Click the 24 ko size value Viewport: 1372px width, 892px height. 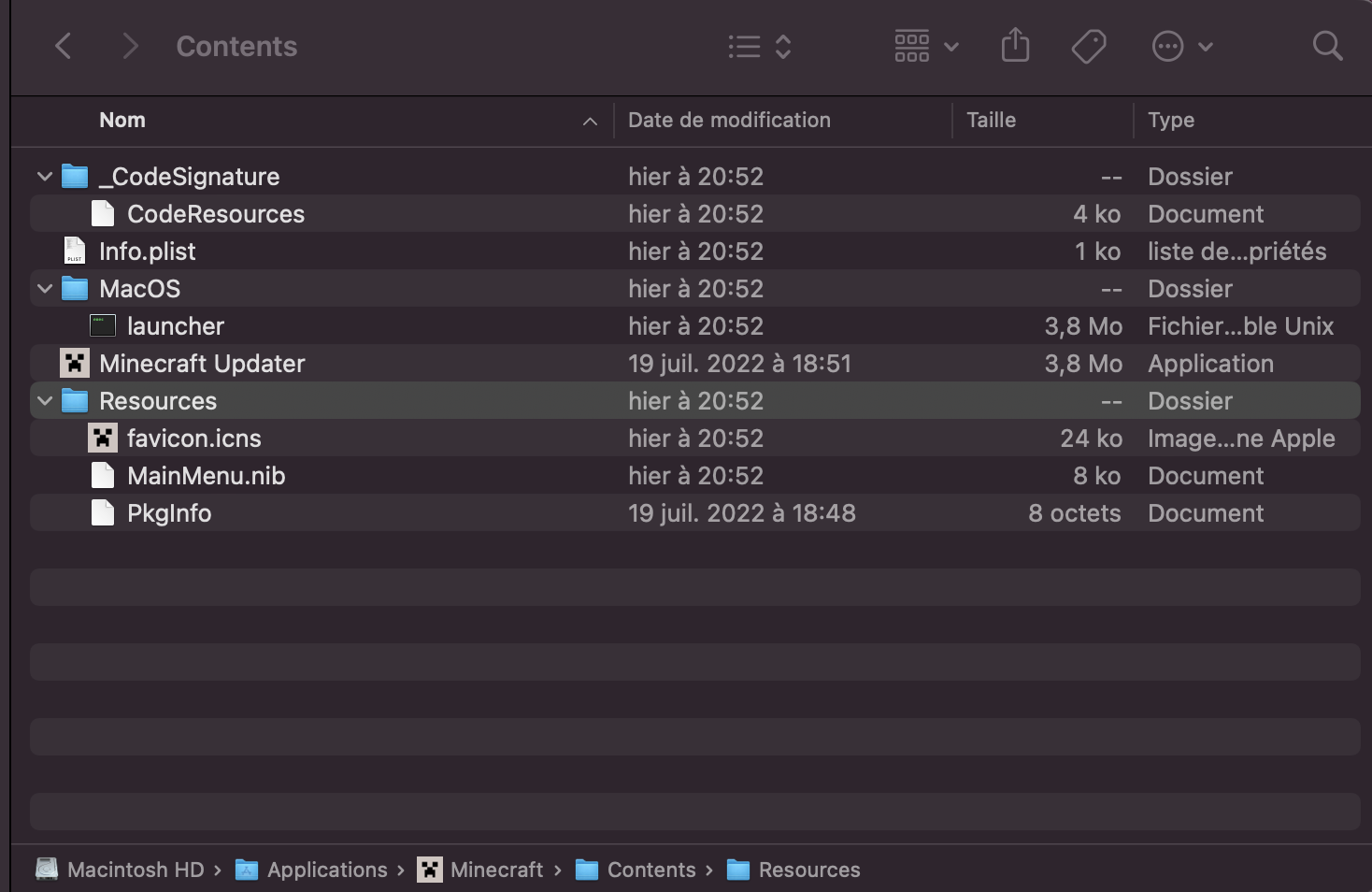click(x=1091, y=438)
